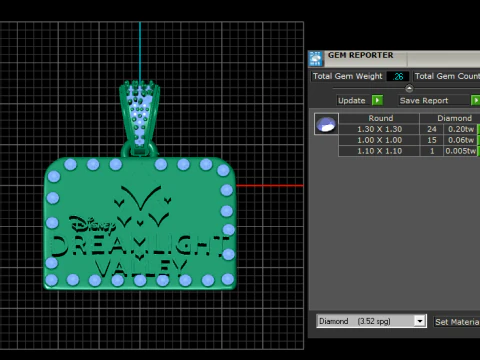This screenshot has height=360, width=480.
Task: Select the 1.30 X 1.30 size cell
Action: pyautogui.click(x=379, y=129)
